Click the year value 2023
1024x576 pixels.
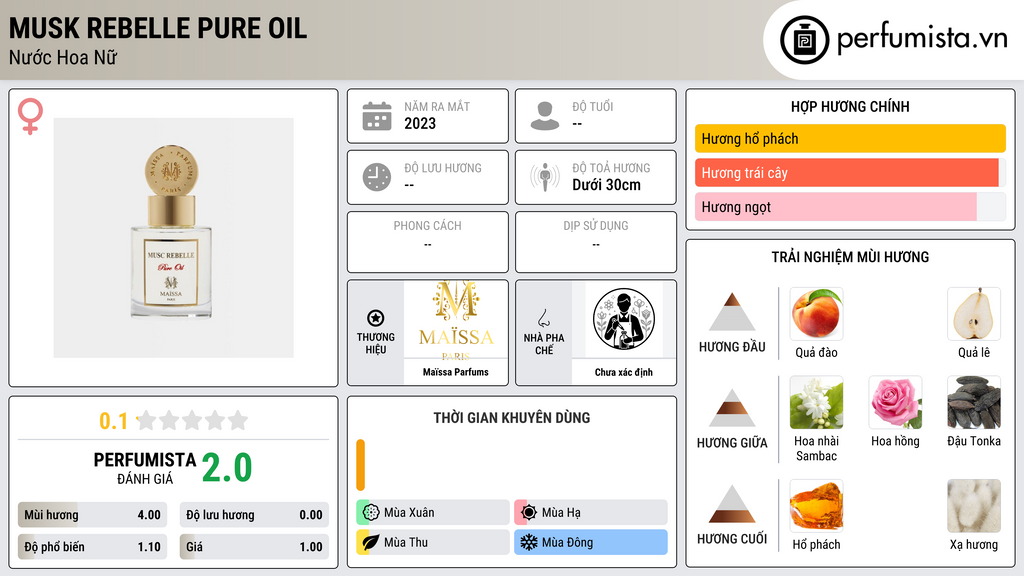[x=420, y=123]
